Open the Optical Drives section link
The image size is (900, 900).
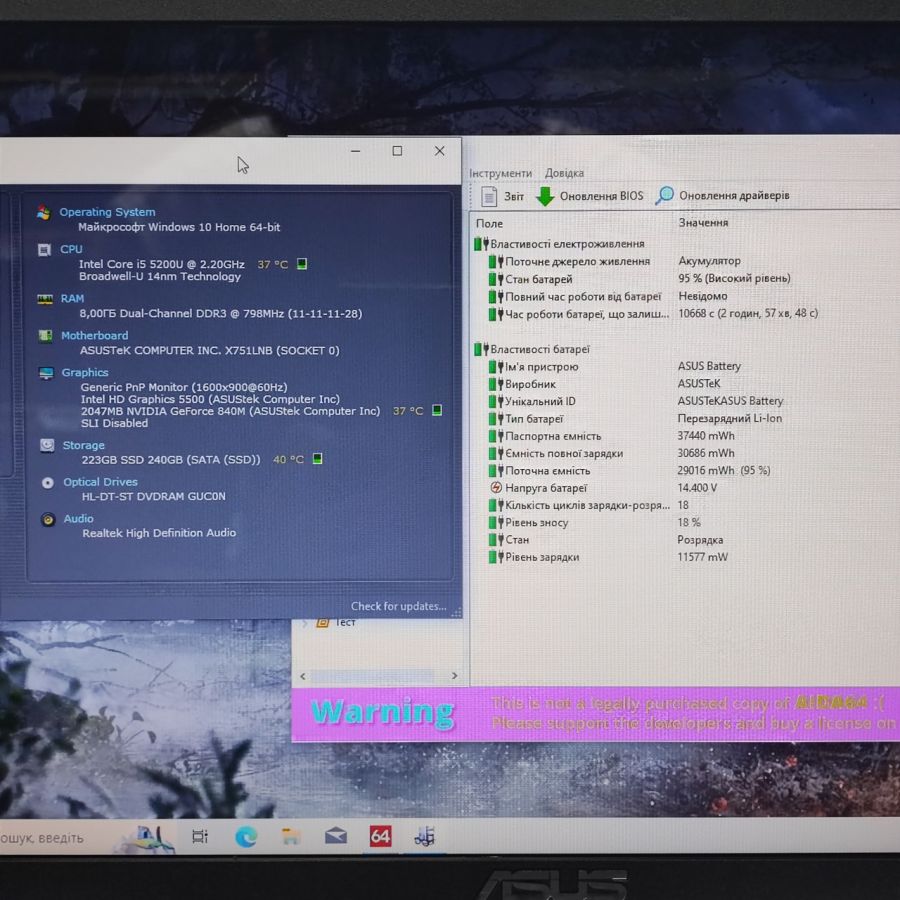click(100, 482)
